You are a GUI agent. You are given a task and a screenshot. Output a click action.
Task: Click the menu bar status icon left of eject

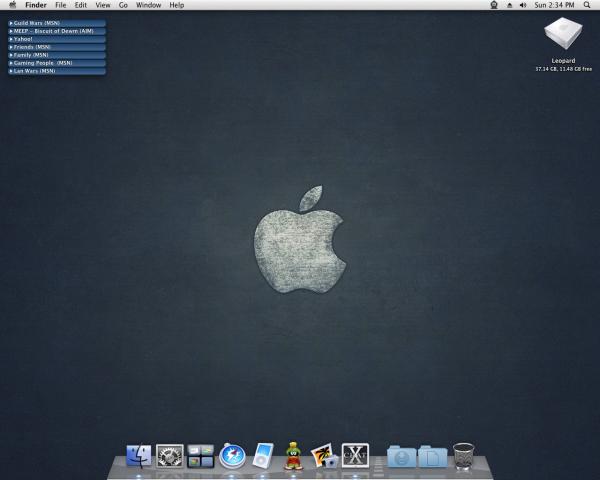tap(494, 5)
